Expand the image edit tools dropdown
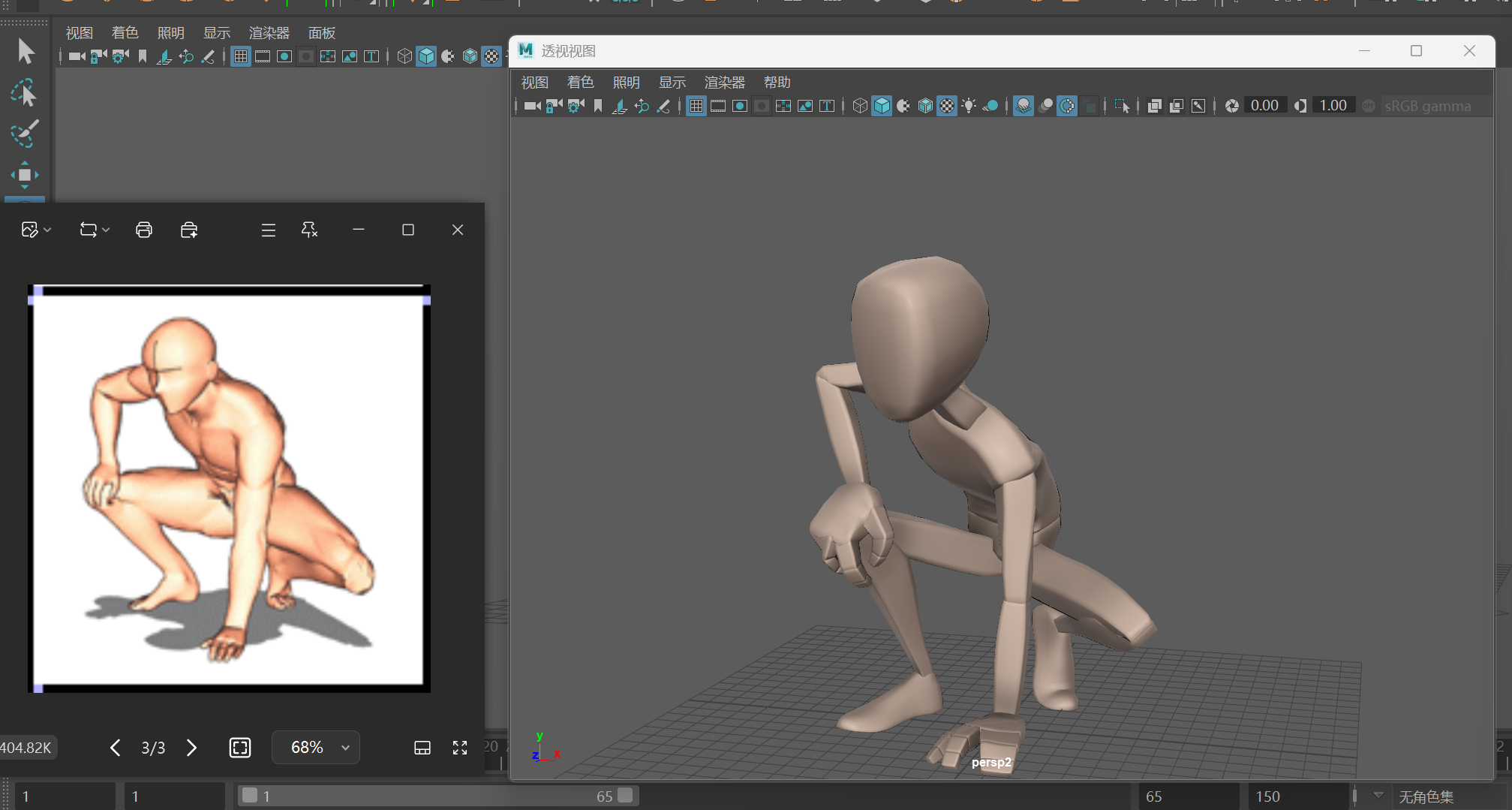Screen dimensions: 1512x810 [47, 230]
